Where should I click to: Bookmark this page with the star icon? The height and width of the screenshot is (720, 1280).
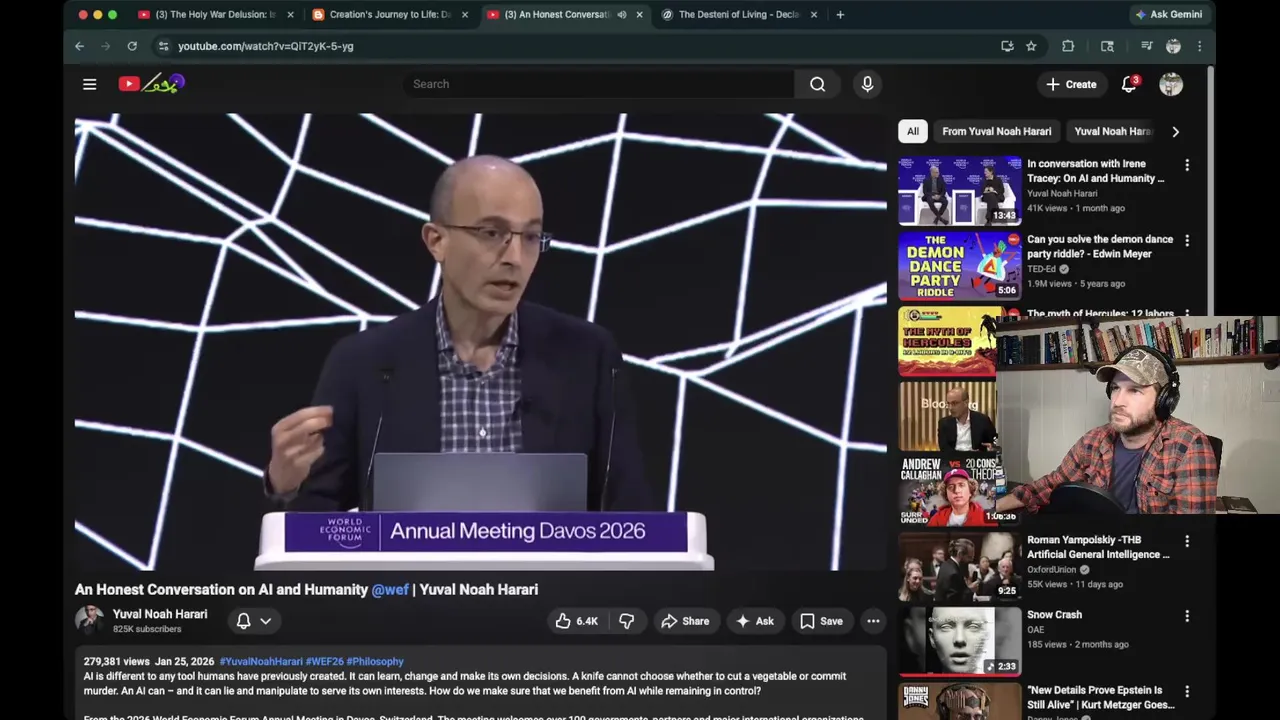coord(1031,46)
